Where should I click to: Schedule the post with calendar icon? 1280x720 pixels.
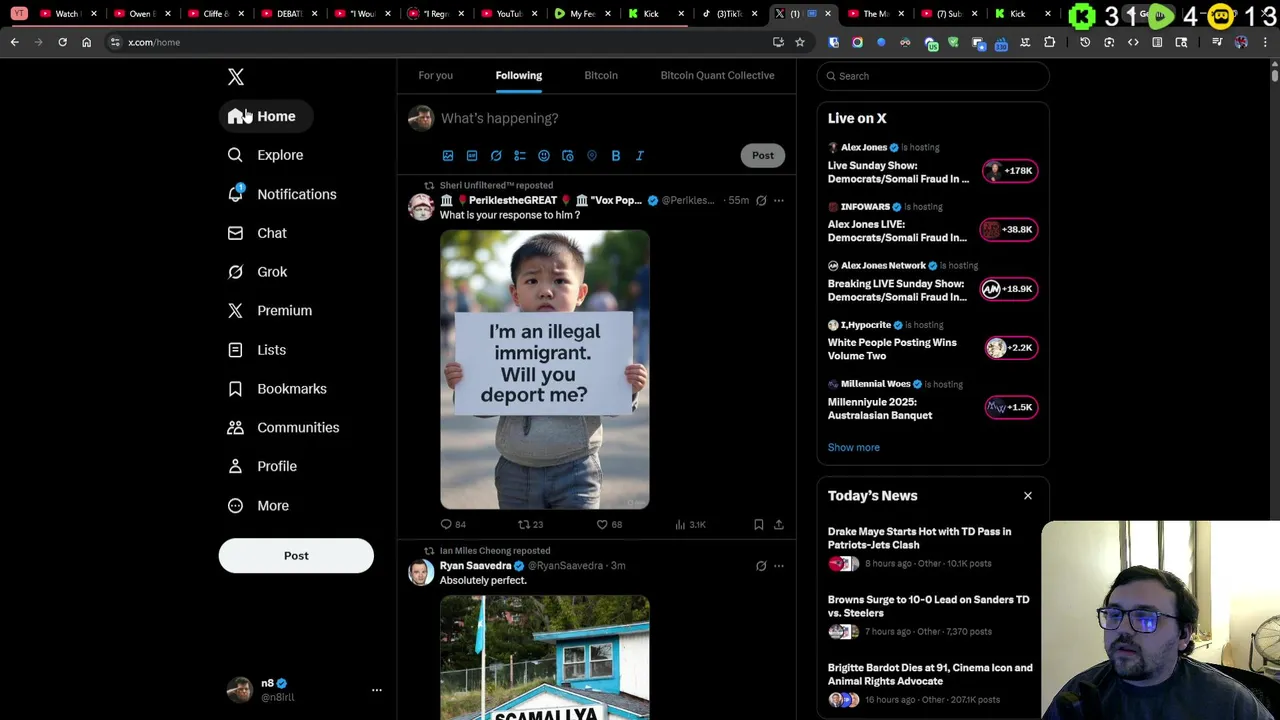click(x=568, y=156)
